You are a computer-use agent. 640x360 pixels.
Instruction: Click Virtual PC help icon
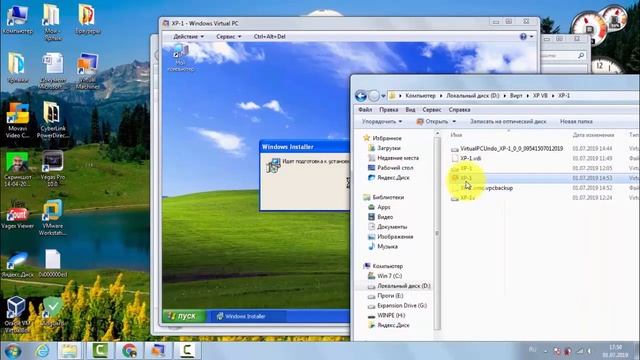(x=523, y=36)
